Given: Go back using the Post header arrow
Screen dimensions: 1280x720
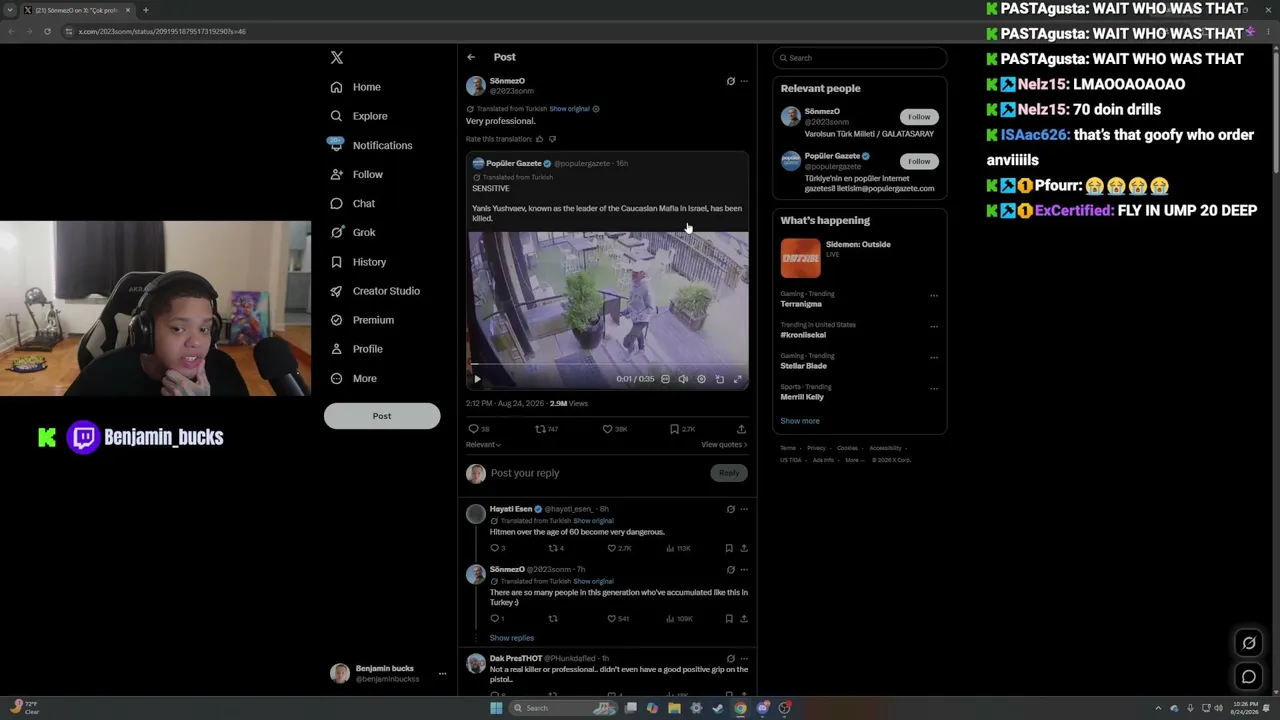Looking at the screenshot, I should click(x=471, y=57).
